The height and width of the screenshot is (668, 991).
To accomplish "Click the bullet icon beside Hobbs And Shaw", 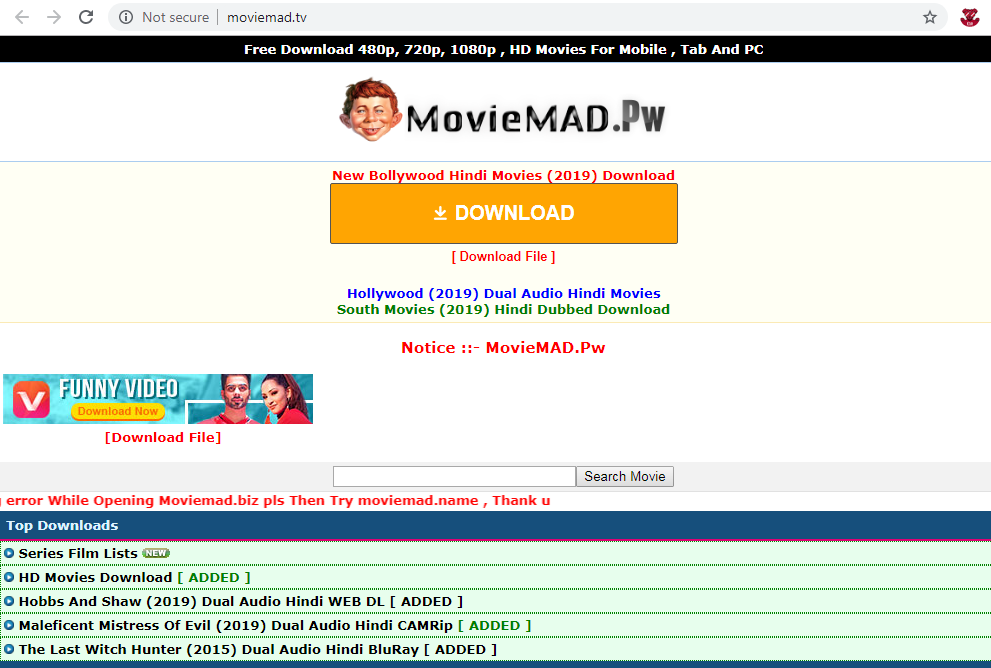I will pyautogui.click(x=9, y=601).
